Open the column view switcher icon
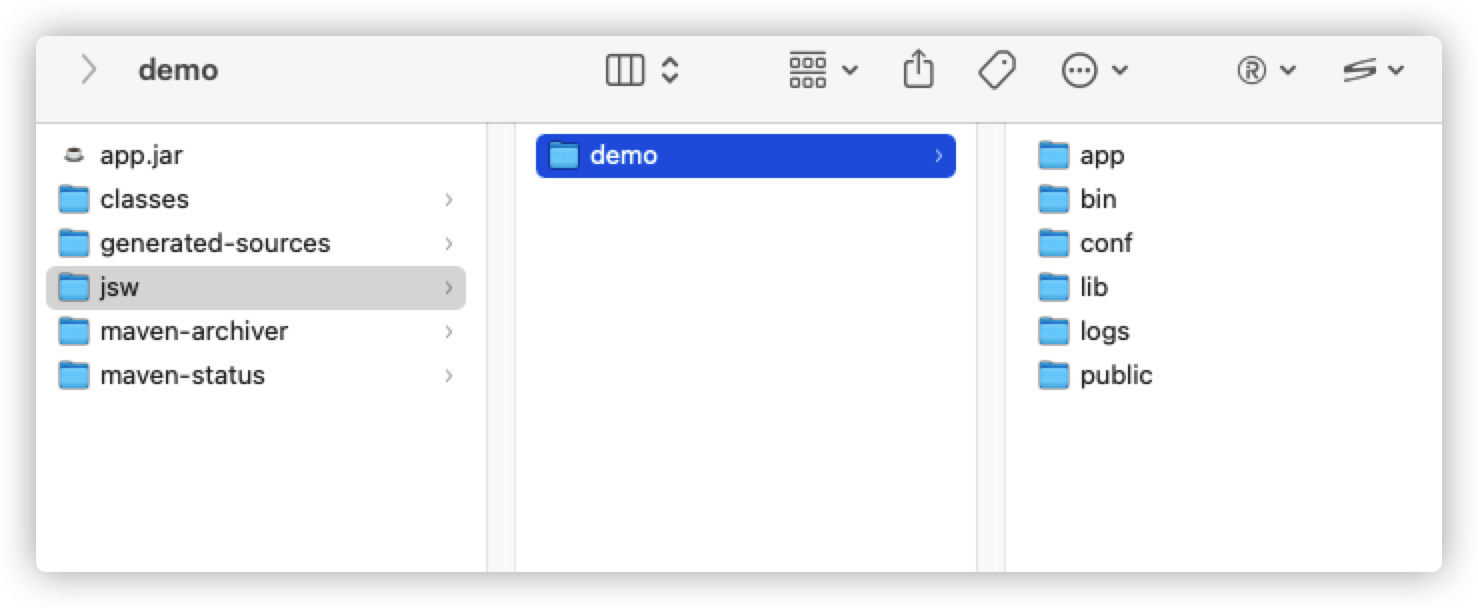The height and width of the screenshot is (608, 1478). tap(626, 70)
